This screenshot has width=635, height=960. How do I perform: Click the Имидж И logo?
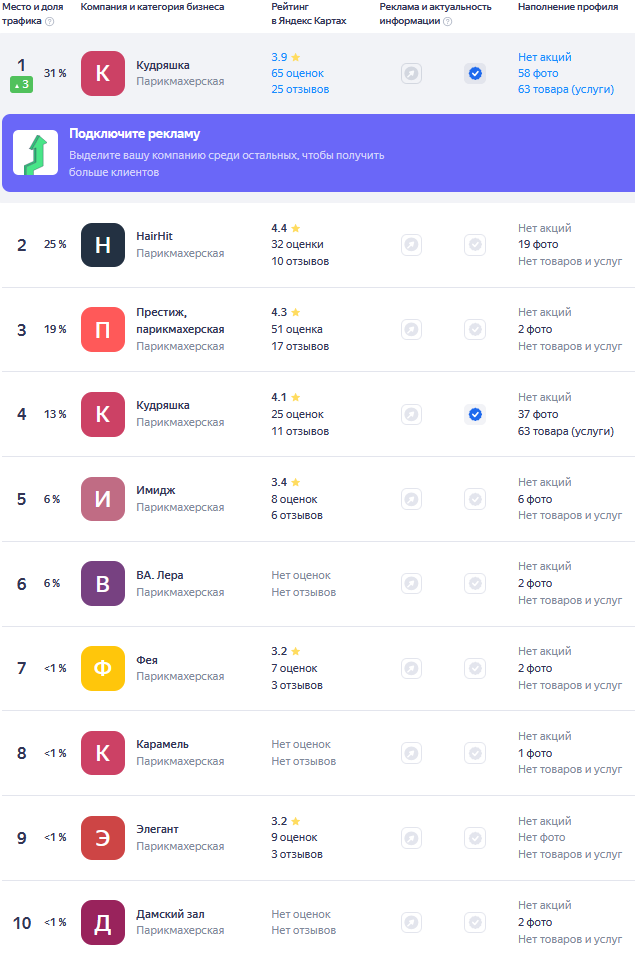point(103,499)
